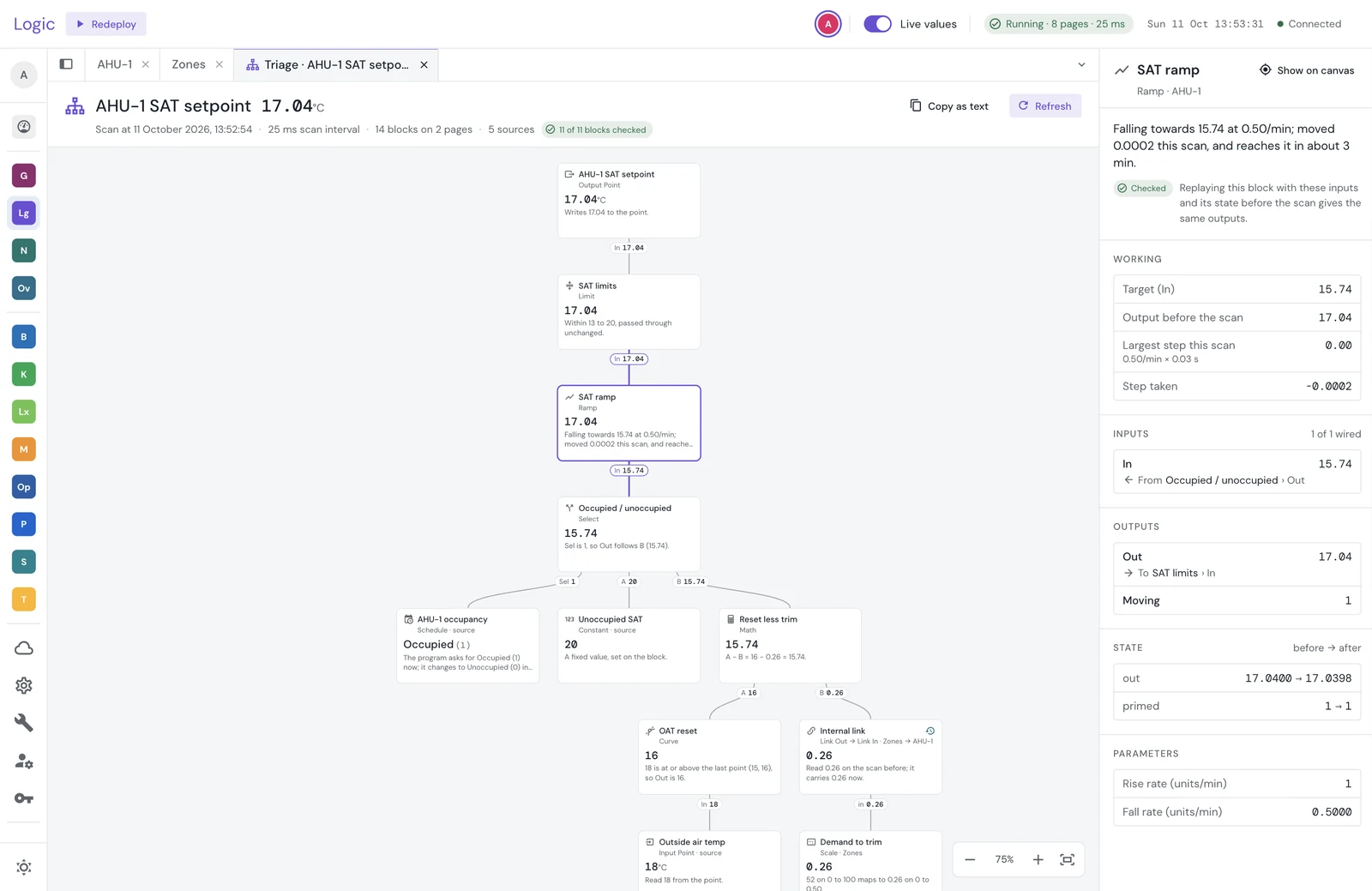Toggle the sidebar panel icon

[x=66, y=64]
